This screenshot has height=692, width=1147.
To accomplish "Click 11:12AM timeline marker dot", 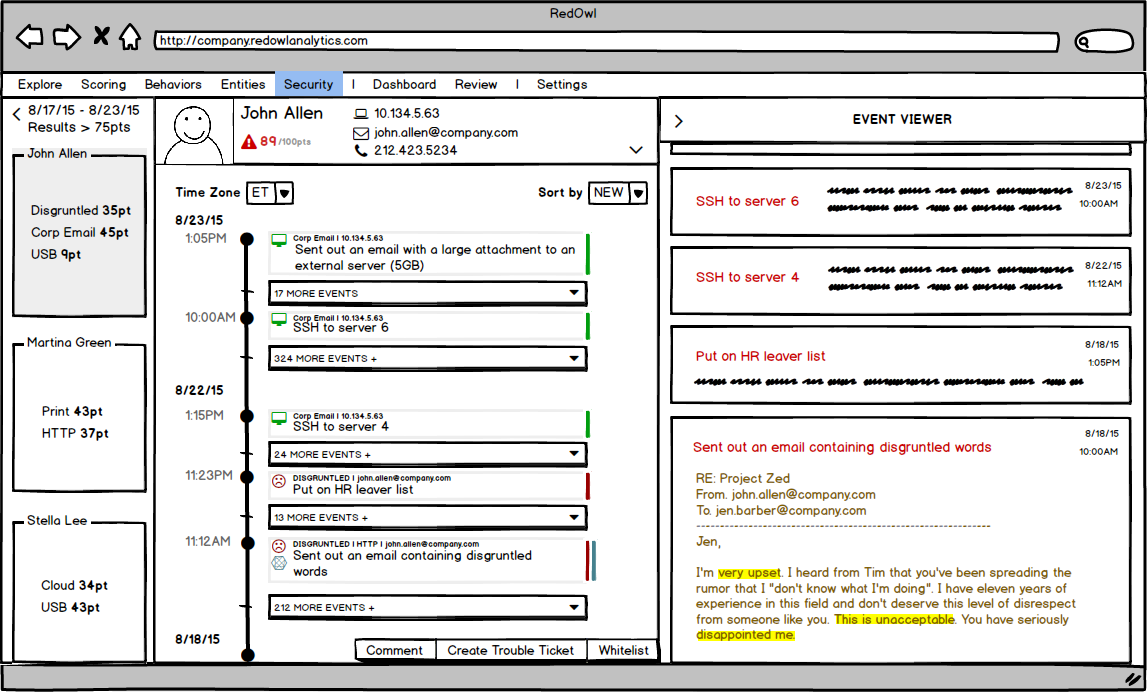I will coord(247,543).
